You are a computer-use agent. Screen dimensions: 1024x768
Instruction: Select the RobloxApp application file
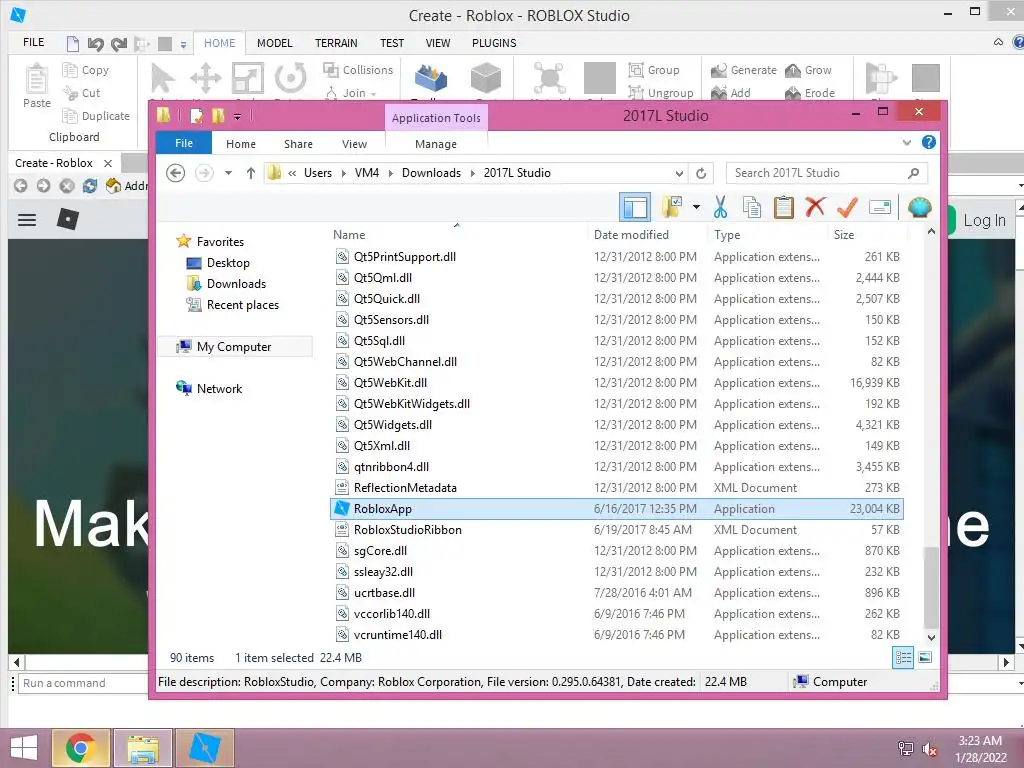point(617,509)
